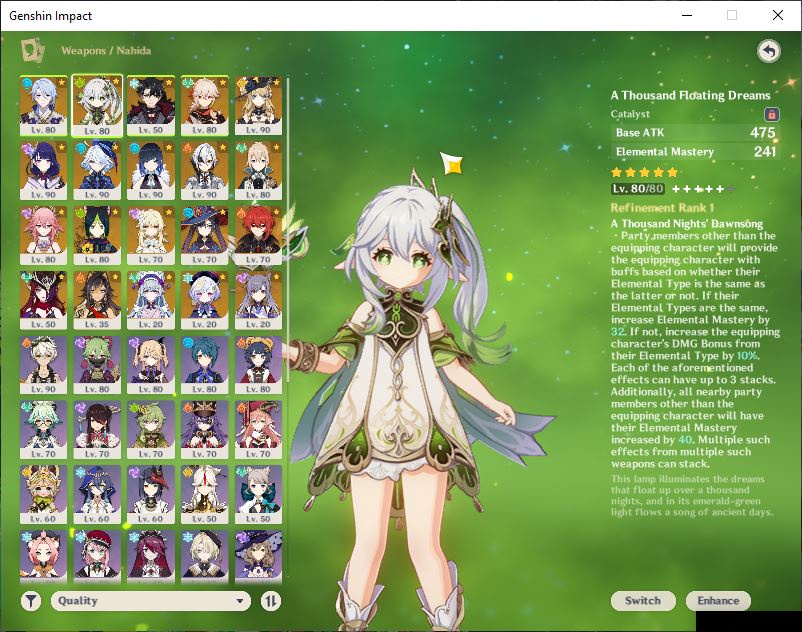Toggle the sort order arrows icon
802x632 pixels.
pos(271,601)
